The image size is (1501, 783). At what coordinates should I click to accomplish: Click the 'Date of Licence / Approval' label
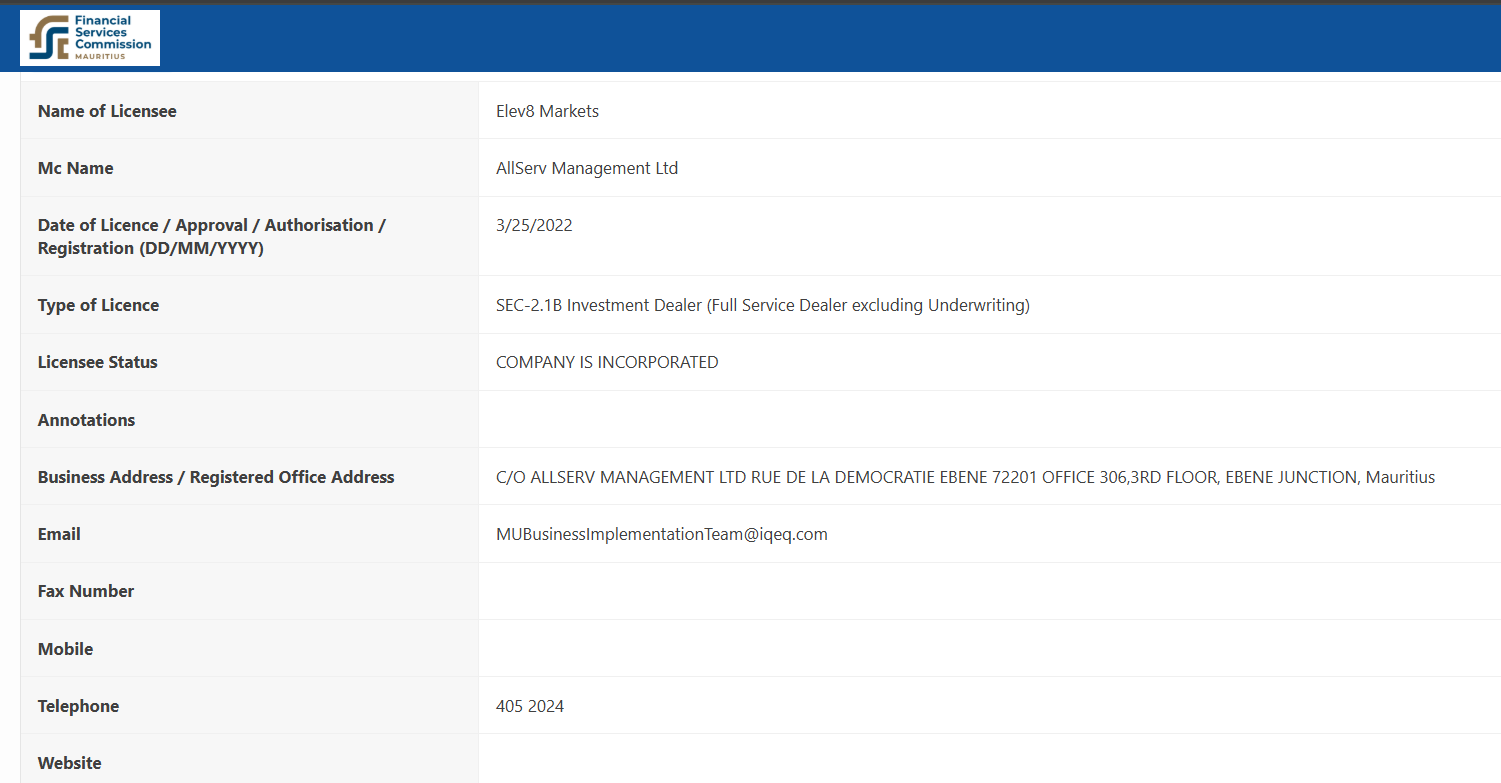pos(212,237)
